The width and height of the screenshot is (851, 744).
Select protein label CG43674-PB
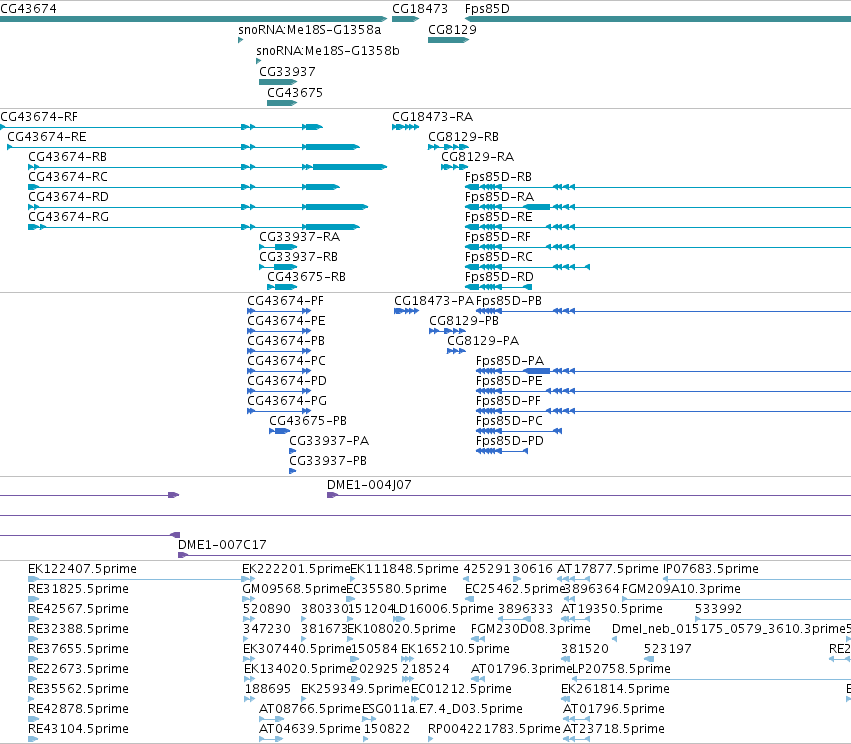286,341
